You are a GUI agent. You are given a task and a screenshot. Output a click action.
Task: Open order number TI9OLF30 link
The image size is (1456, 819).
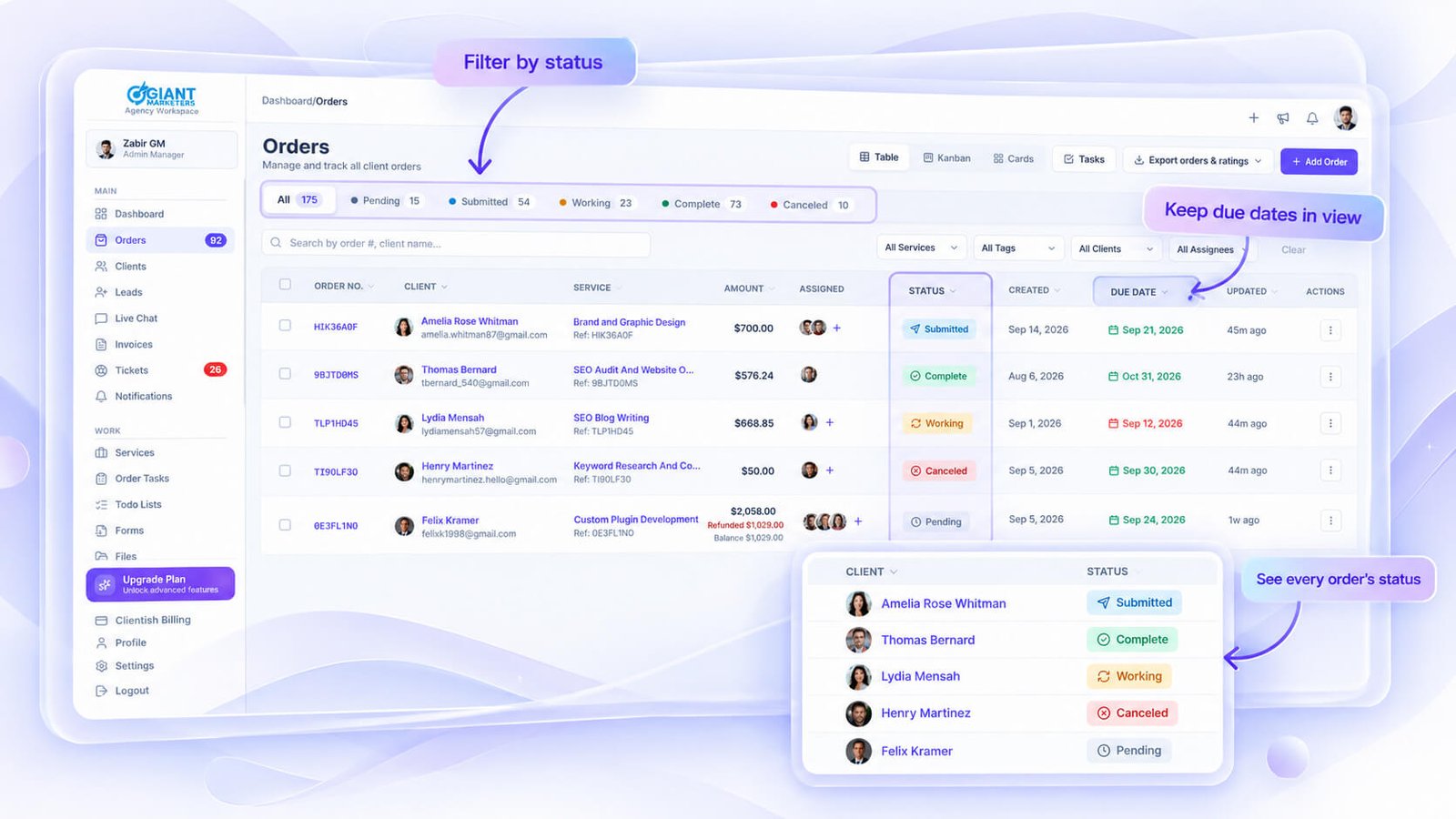coord(336,472)
